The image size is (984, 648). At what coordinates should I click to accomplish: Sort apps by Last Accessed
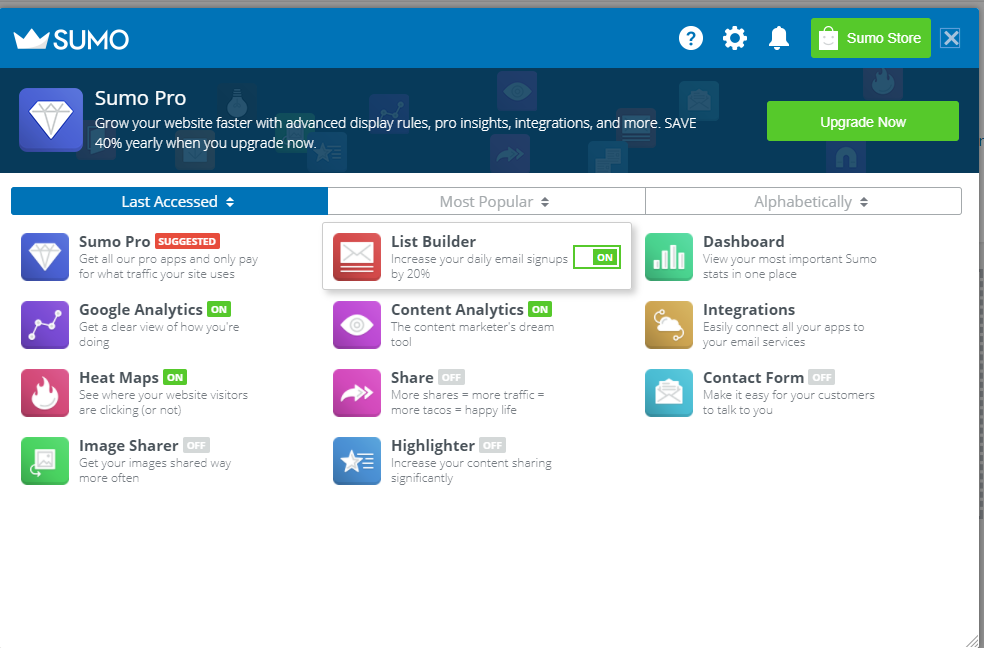click(x=169, y=201)
